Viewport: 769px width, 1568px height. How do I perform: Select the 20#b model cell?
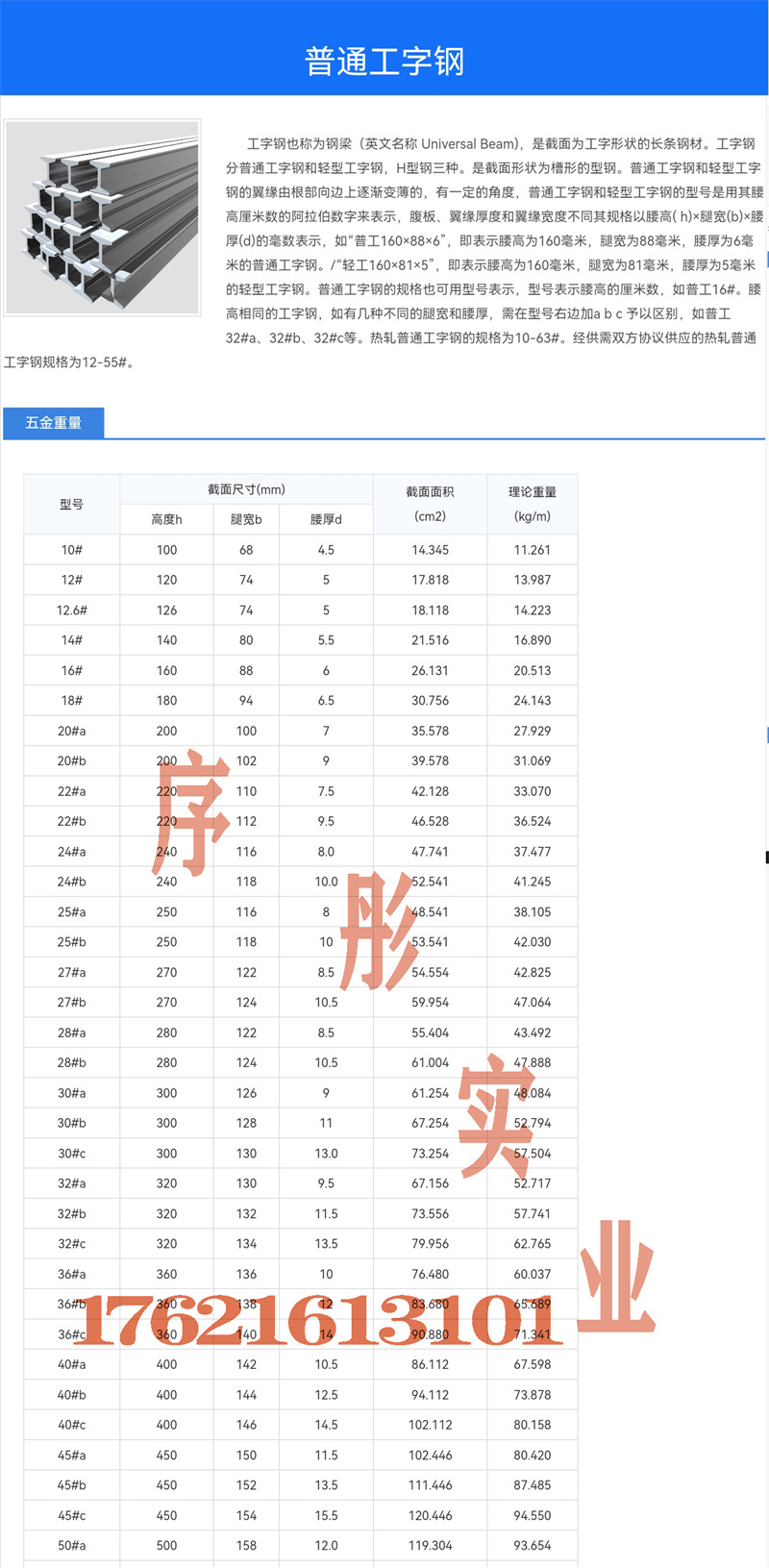[71, 761]
